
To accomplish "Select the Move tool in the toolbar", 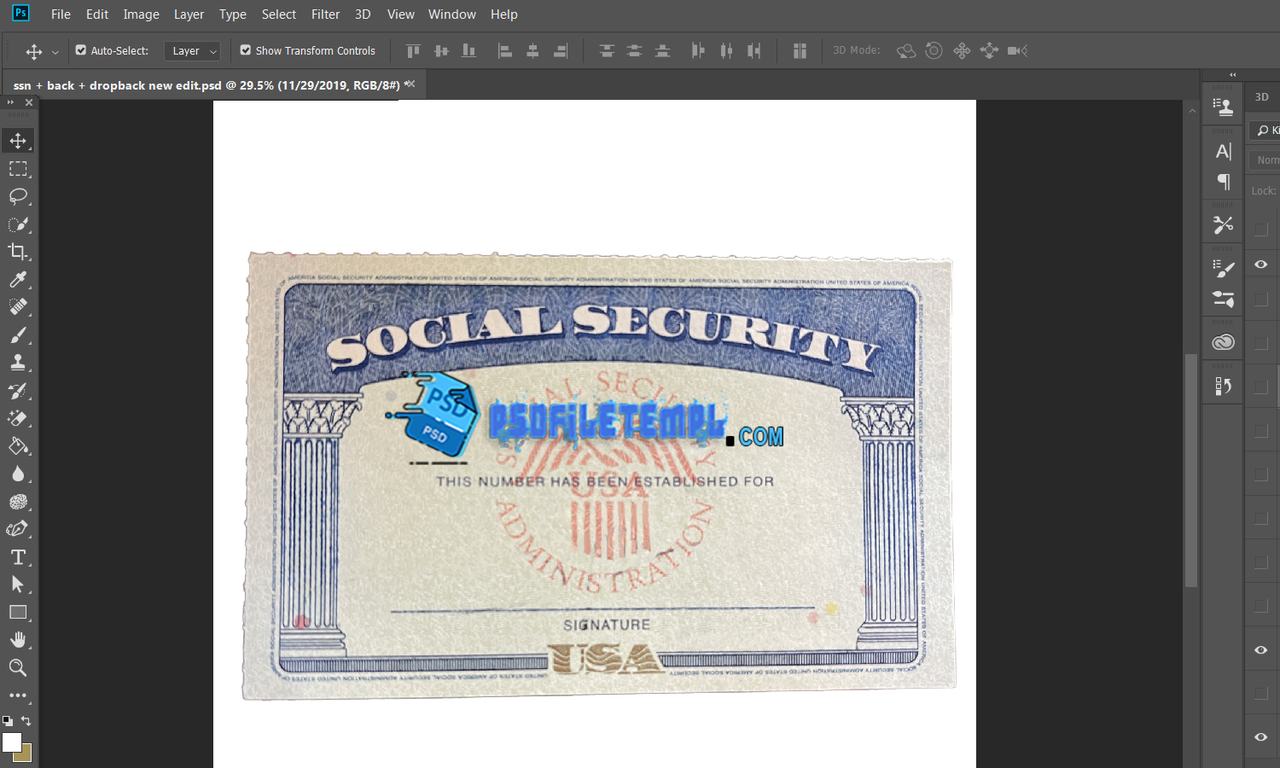I will coord(18,140).
